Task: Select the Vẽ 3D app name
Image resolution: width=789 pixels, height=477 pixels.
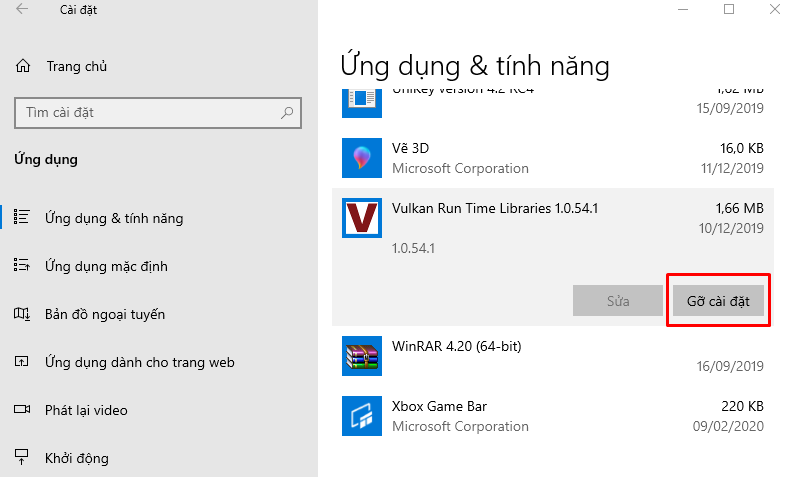Action: point(411,148)
